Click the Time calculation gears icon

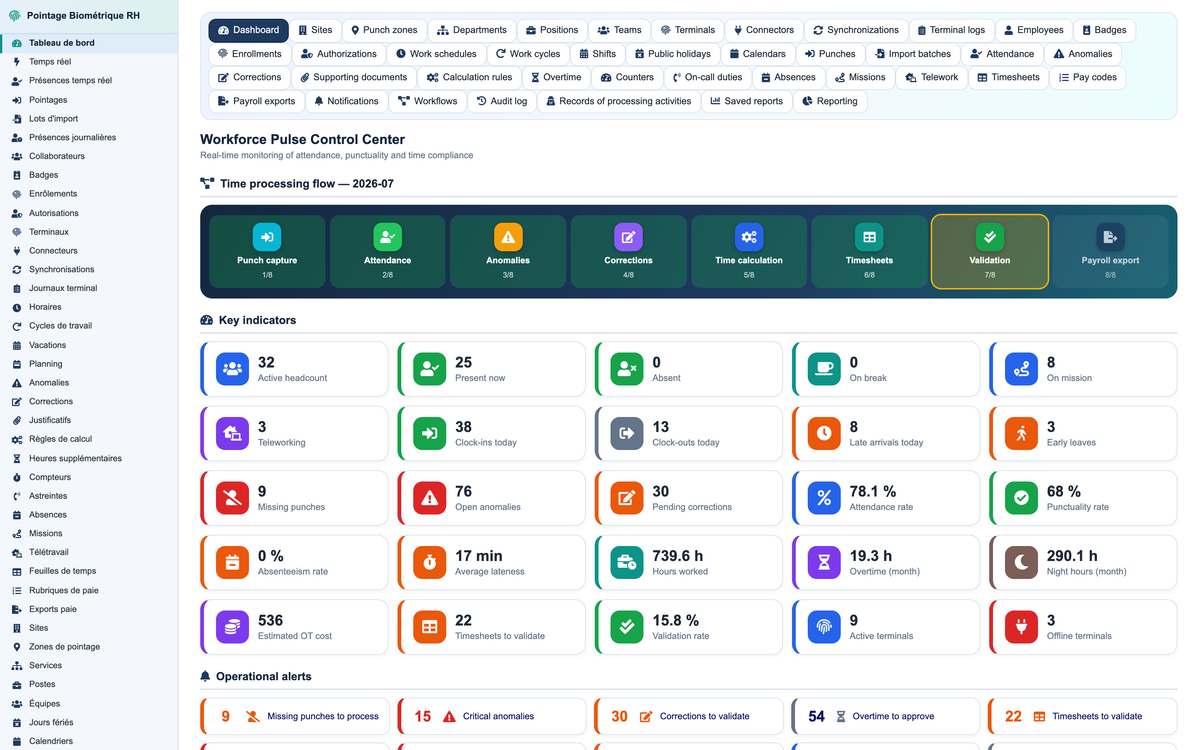[x=749, y=237]
